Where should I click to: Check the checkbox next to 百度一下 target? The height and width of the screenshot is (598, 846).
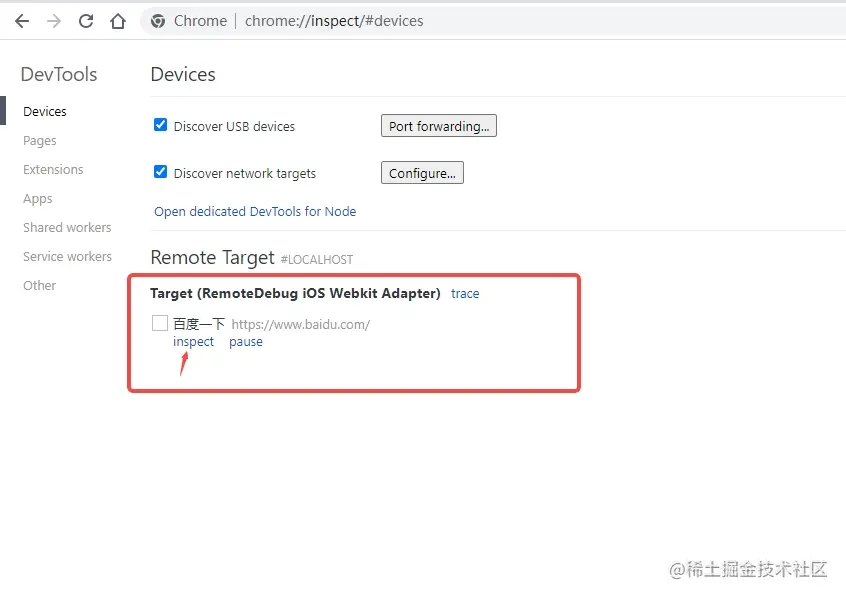tap(159, 322)
